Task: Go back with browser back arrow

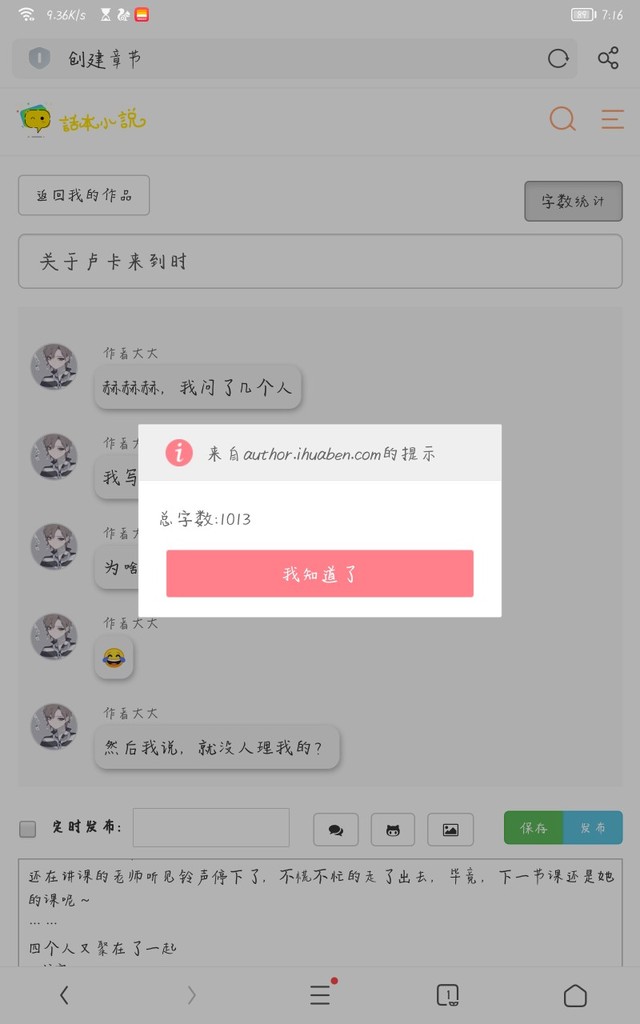Action: [x=63, y=995]
